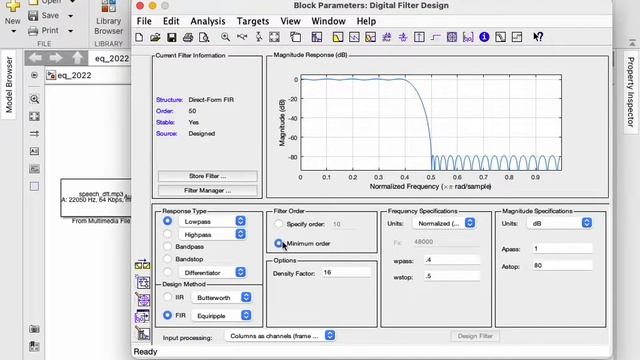Choose the FIR design method radio
640x360 pixels.
(x=167, y=315)
